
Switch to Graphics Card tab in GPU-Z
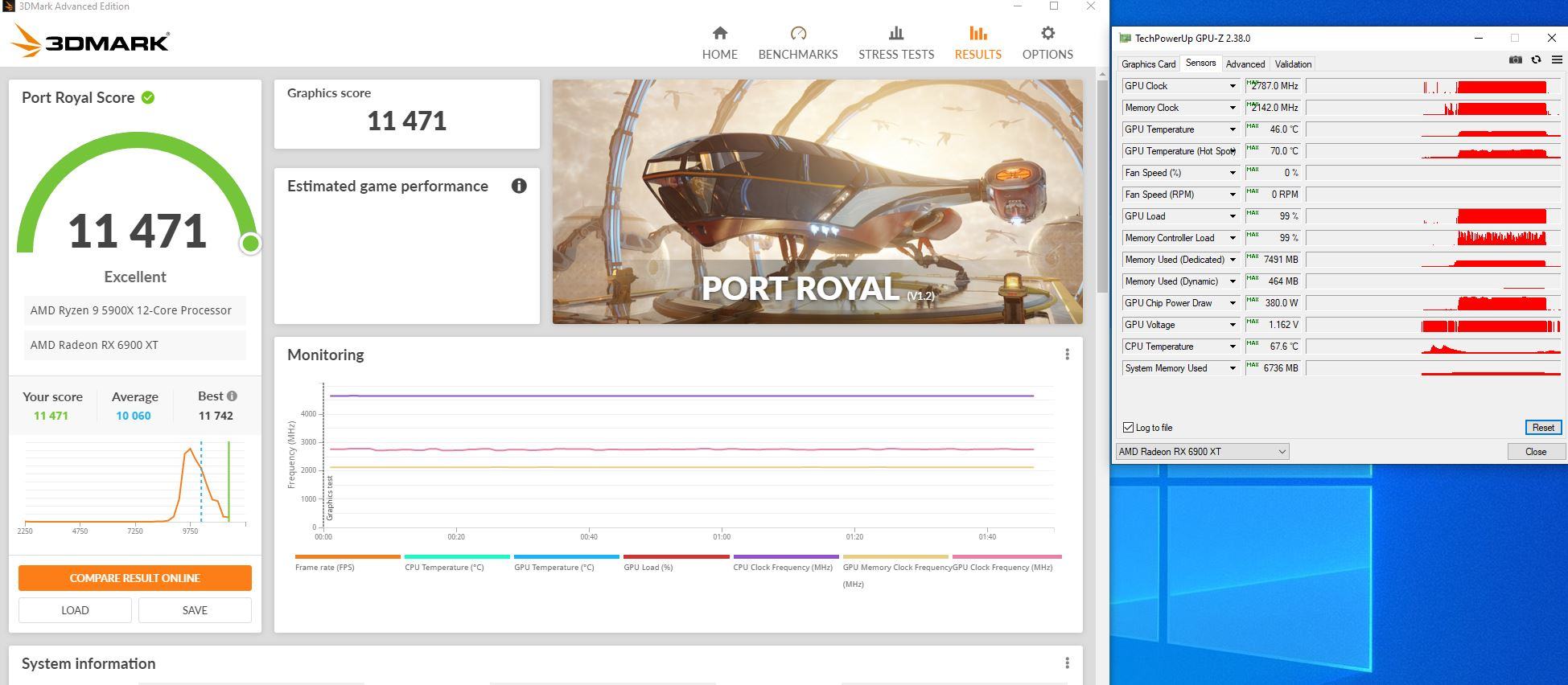point(1148,64)
